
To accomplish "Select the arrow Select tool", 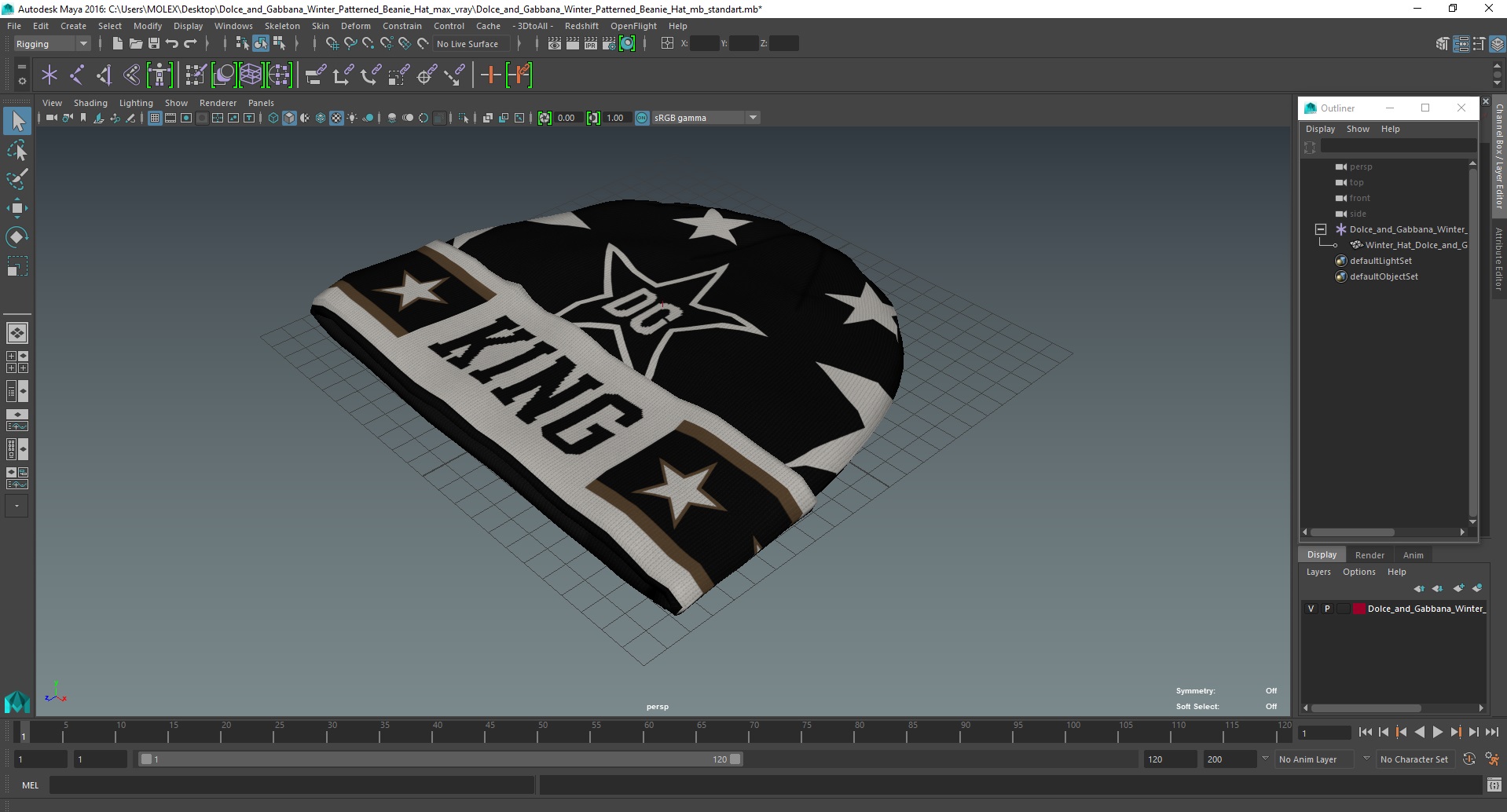I will coord(17,121).
